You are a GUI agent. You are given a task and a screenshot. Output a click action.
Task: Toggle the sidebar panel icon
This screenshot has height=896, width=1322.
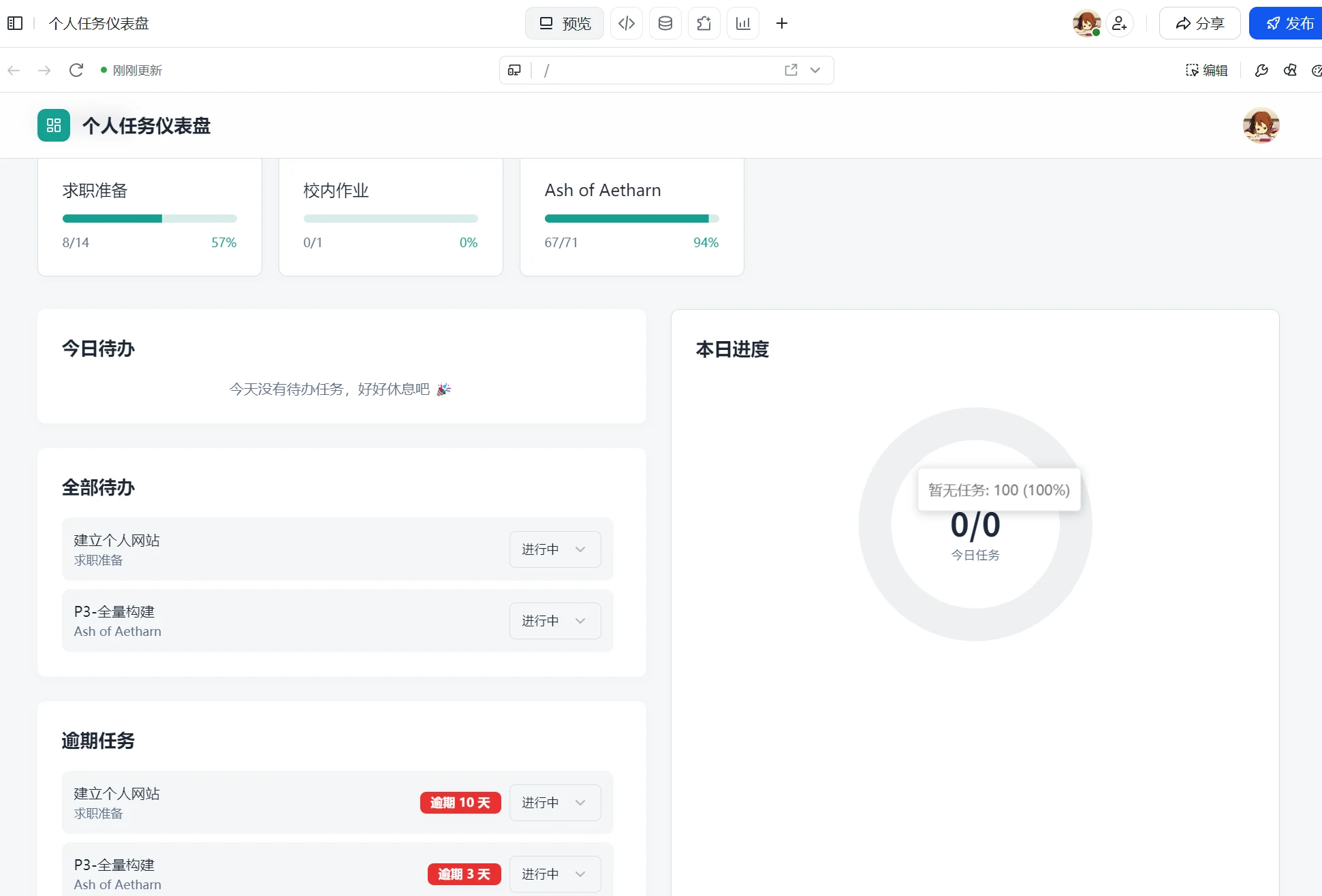pyautogui.click(x=15, y=23)
